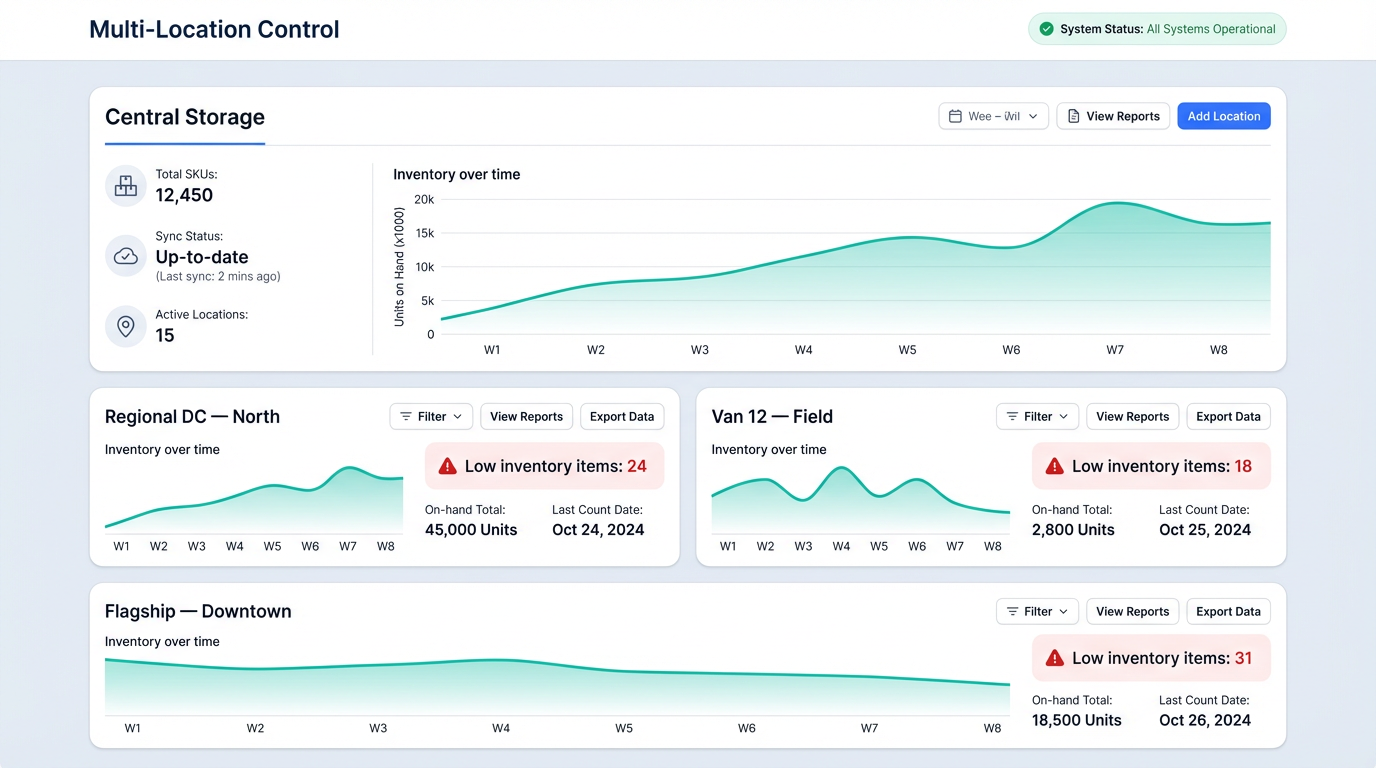Open the Filter dropdown for Flagship Downtown
1376x768 pixels.
click(x=1037, y=611)
